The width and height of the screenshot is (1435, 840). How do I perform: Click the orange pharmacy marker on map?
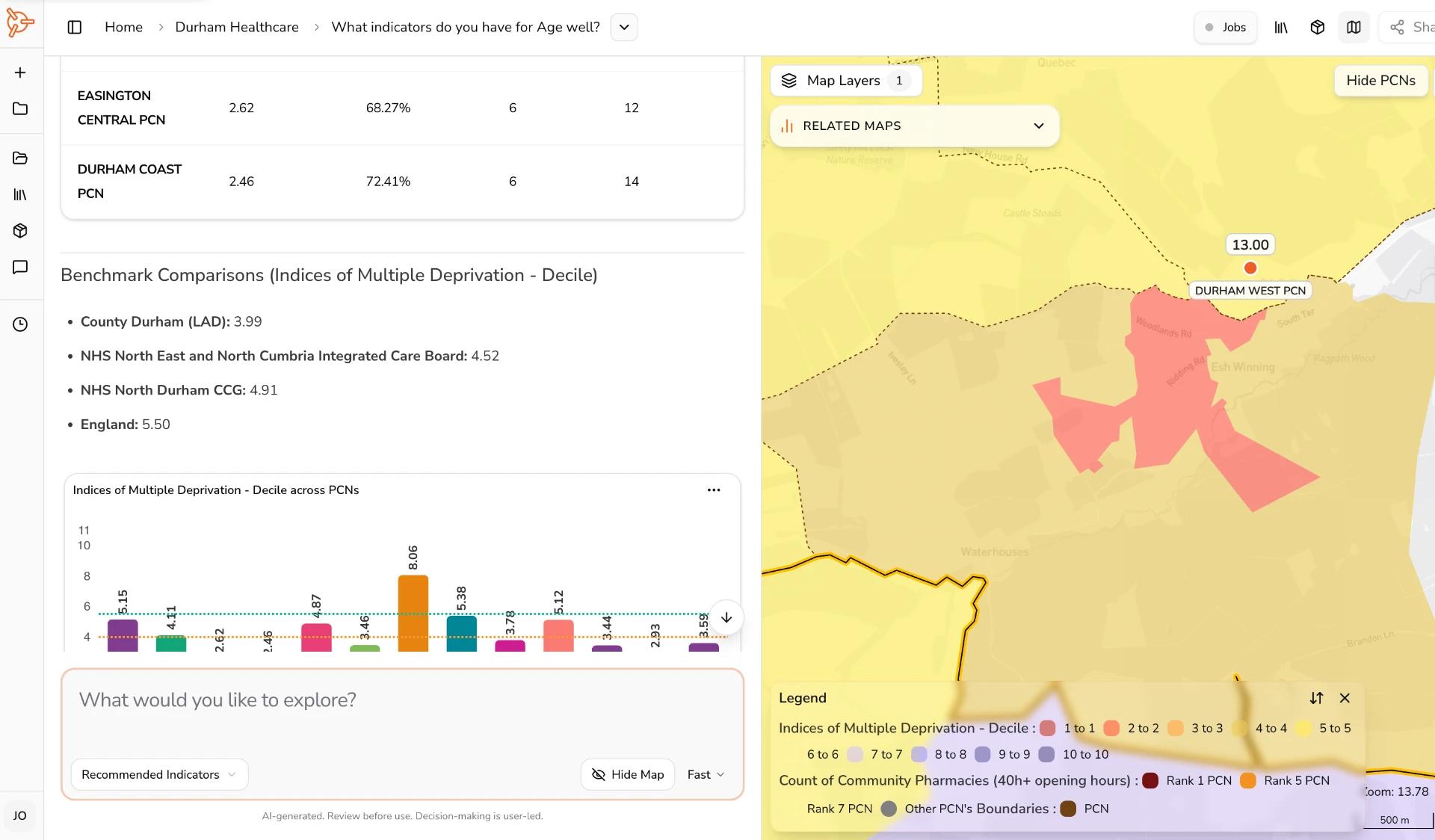click(x=1250, y=268)
